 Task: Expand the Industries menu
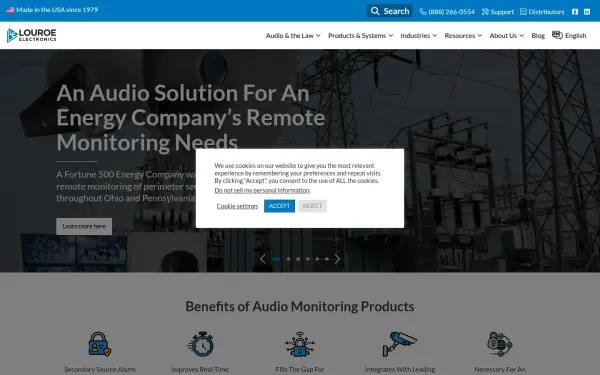(419, 36)
